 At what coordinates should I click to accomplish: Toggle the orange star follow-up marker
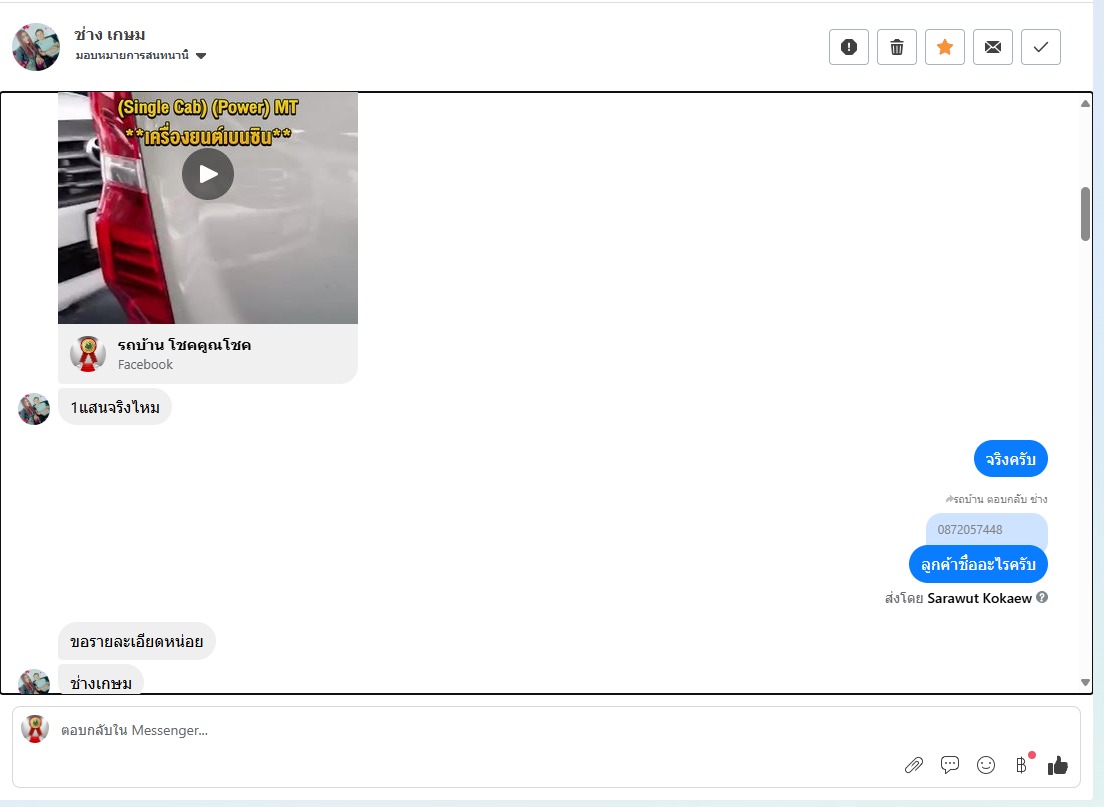coord(944,47)
